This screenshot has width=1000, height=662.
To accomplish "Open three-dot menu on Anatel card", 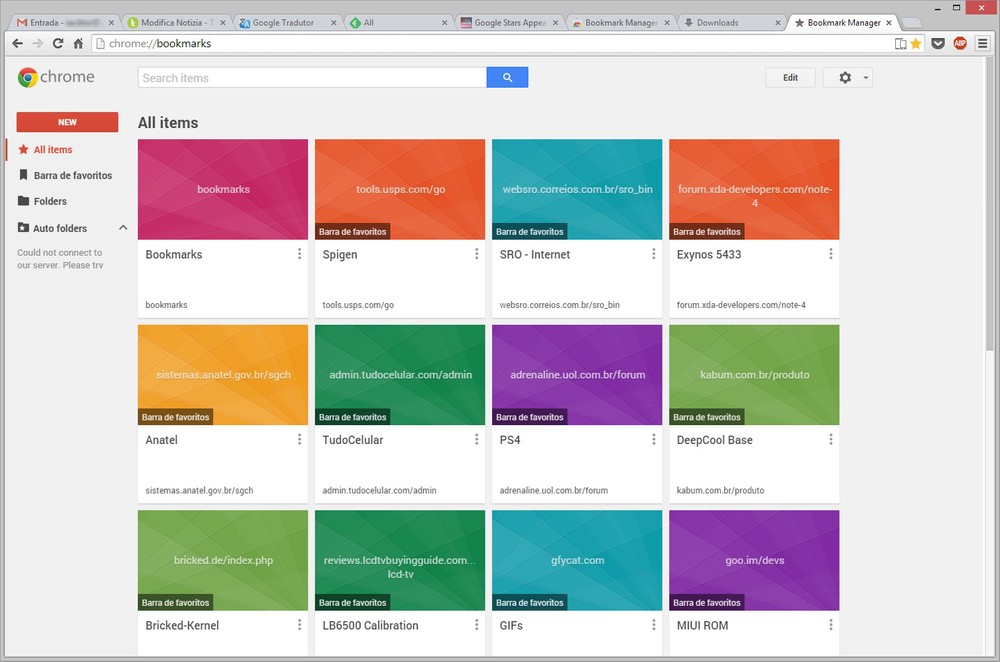I will click(299, 440).
